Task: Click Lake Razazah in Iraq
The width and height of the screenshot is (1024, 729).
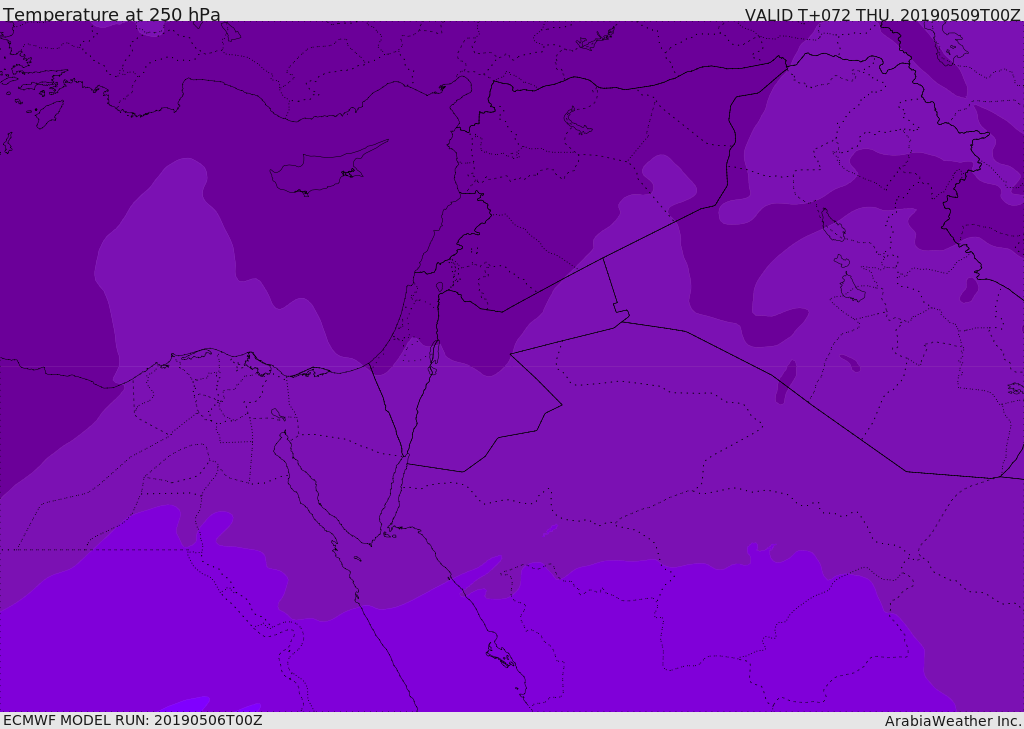Action: tap(850, 289)
